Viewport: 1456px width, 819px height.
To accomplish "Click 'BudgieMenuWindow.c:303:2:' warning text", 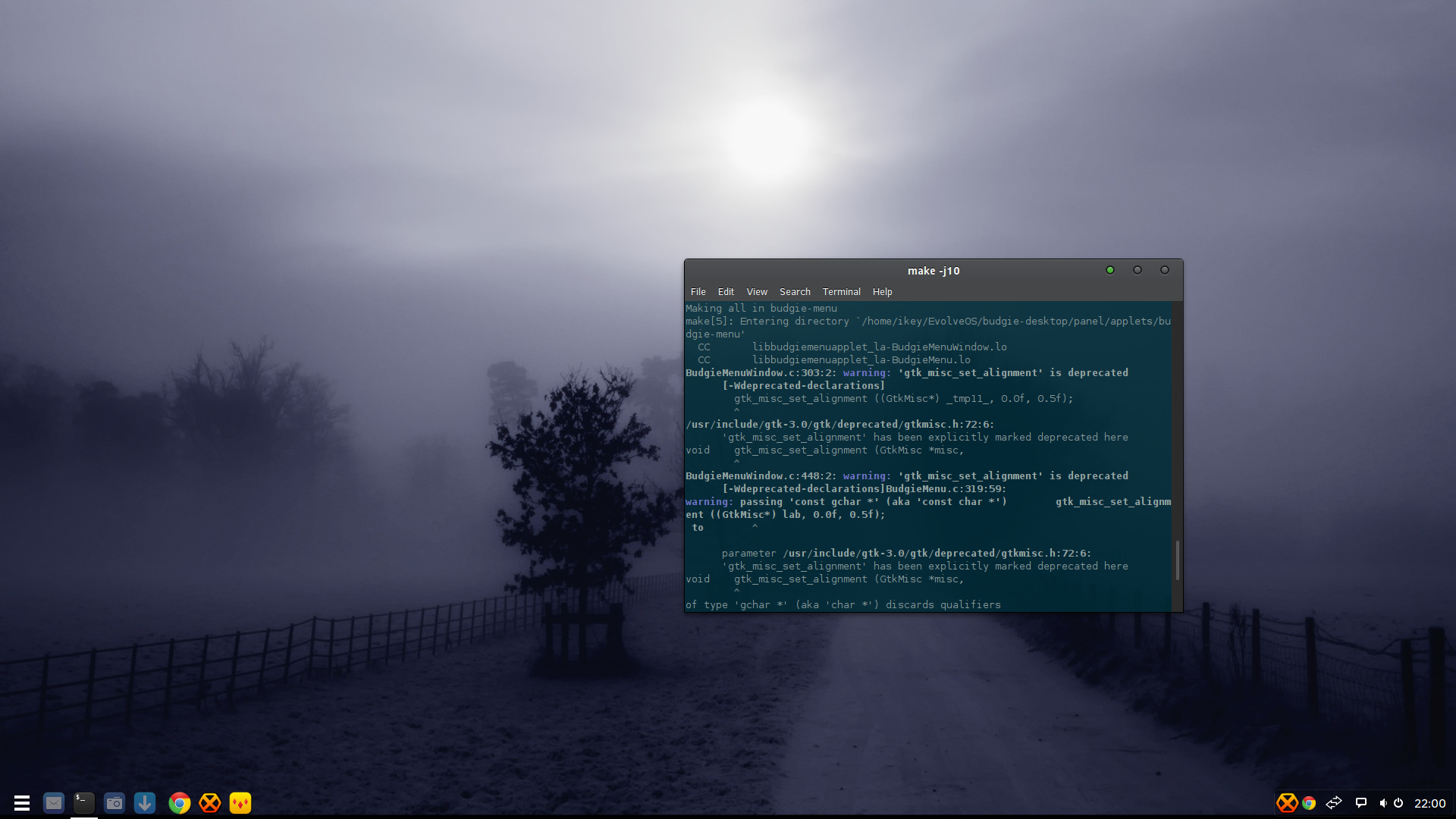I will 761,372.
